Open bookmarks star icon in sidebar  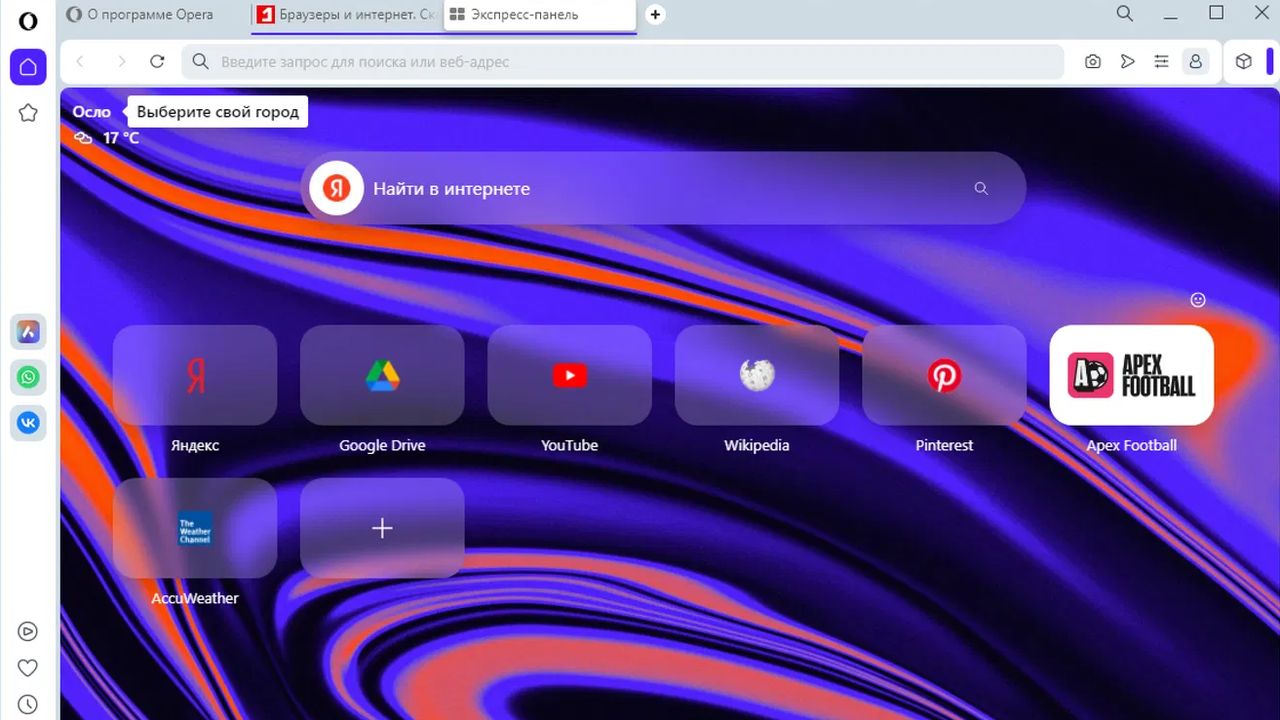click(x=28, y=113)
